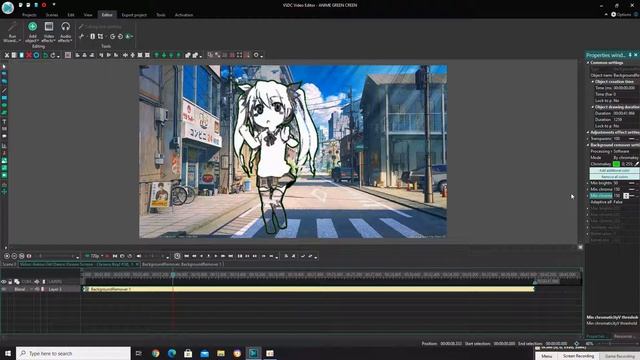640x360 pixels.
Task: Toggle visibility of Layer 1
Action: click(4, 289)
